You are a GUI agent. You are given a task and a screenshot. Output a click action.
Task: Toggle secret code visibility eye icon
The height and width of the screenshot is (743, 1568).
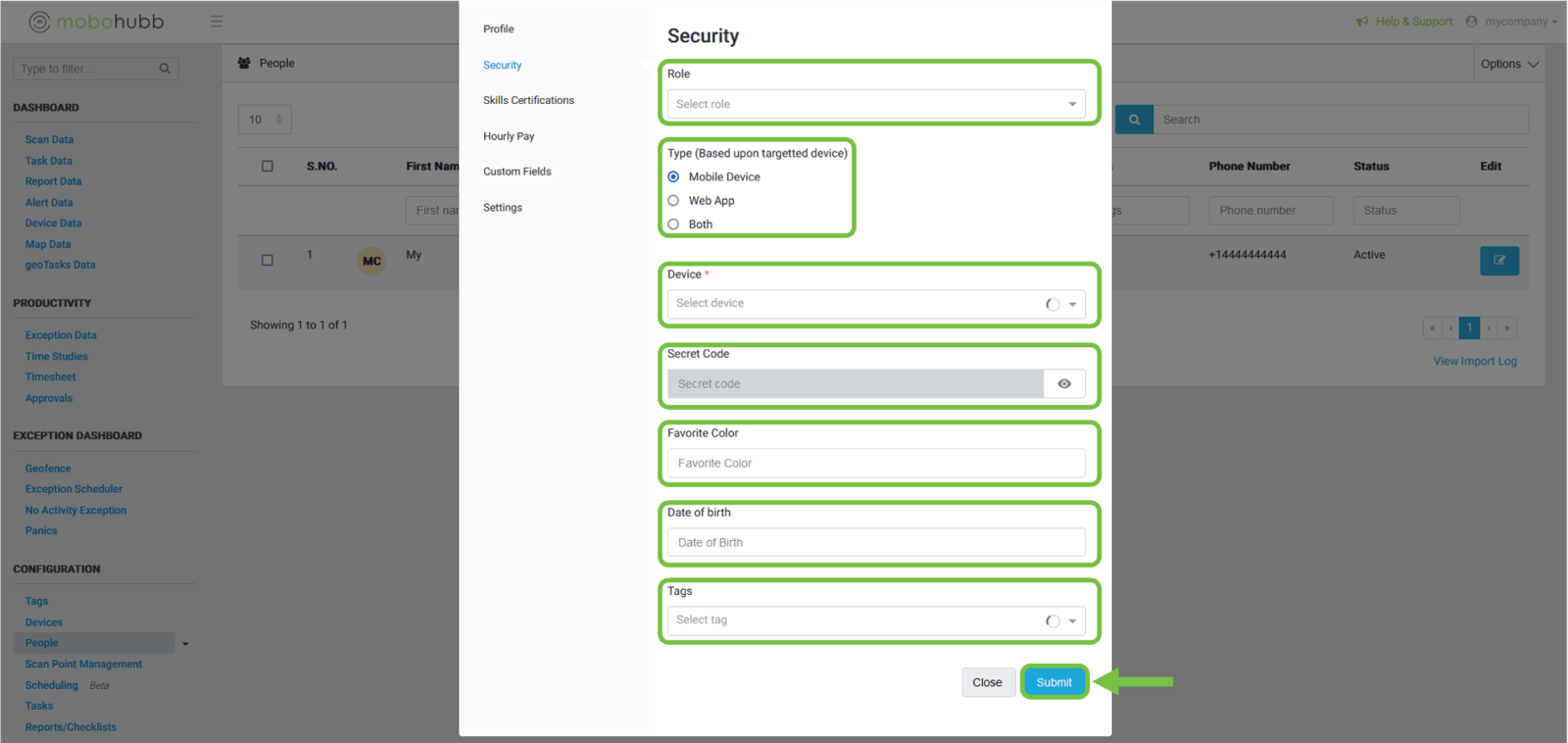[1064, 384]
